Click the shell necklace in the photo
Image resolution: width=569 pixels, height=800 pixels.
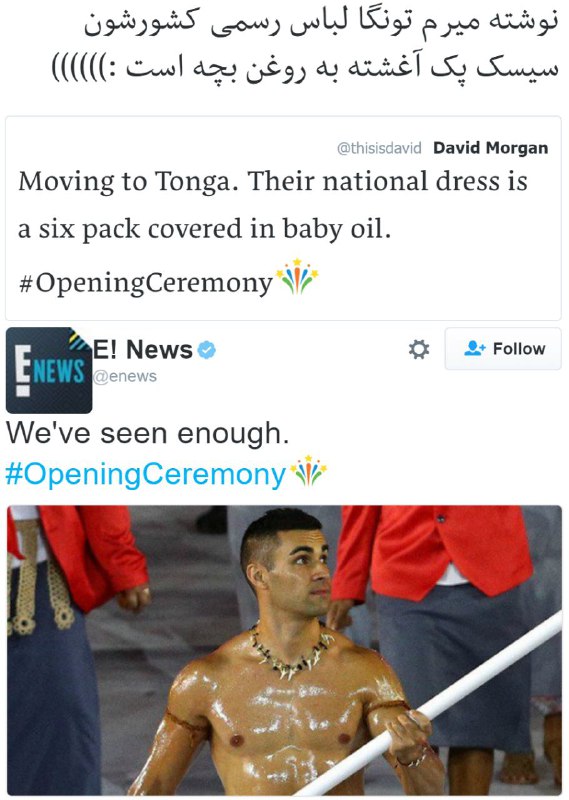coord(290,652)
